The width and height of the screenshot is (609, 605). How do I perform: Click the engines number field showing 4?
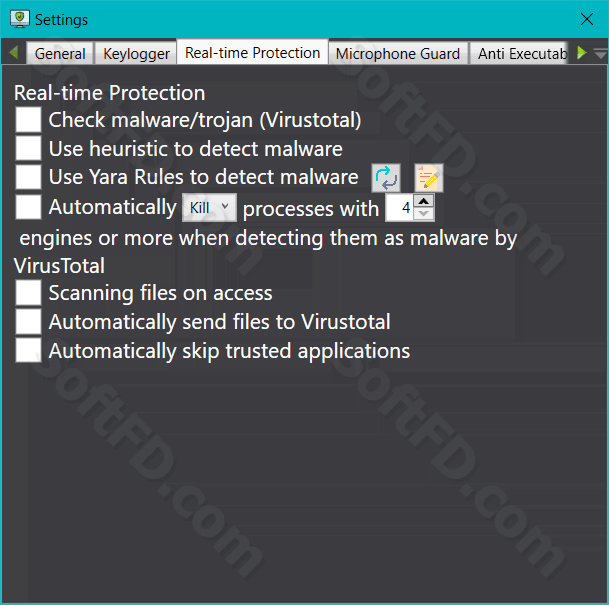tap(400, 208)
